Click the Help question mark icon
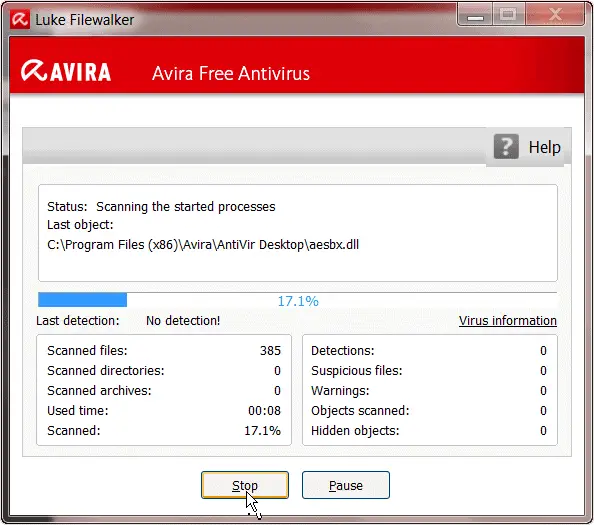 coord(506,147)
